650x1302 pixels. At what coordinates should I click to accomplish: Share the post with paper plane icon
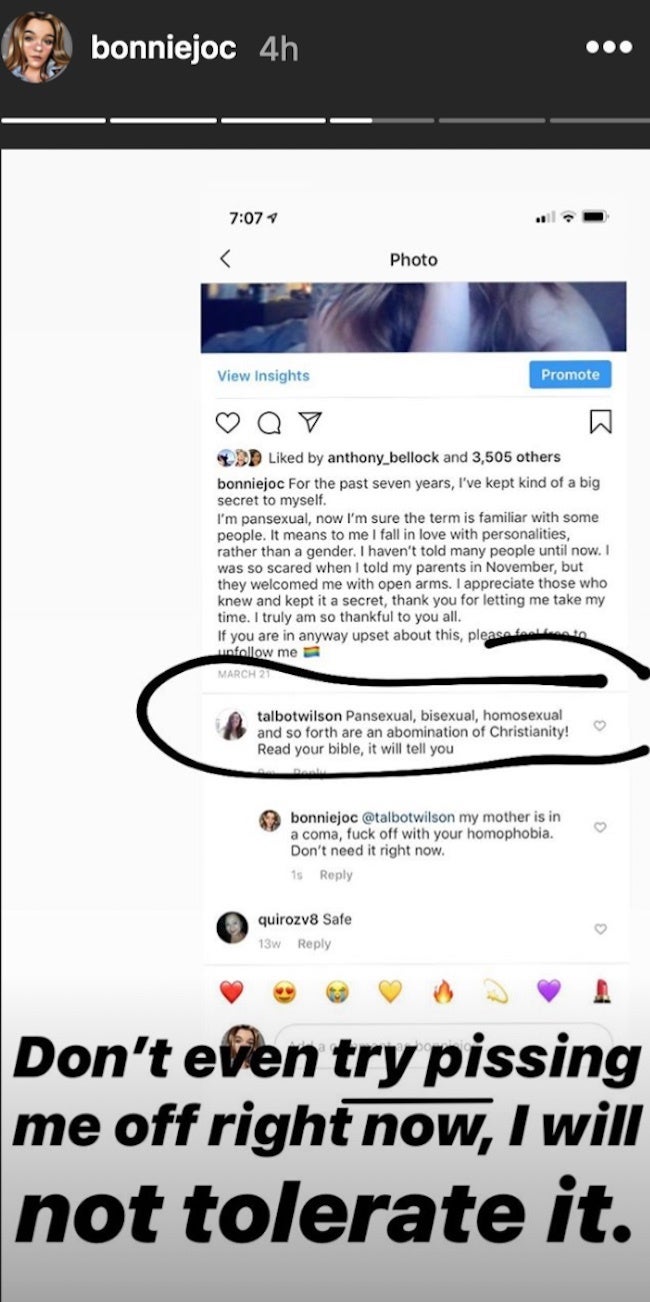tap(311, 422)
